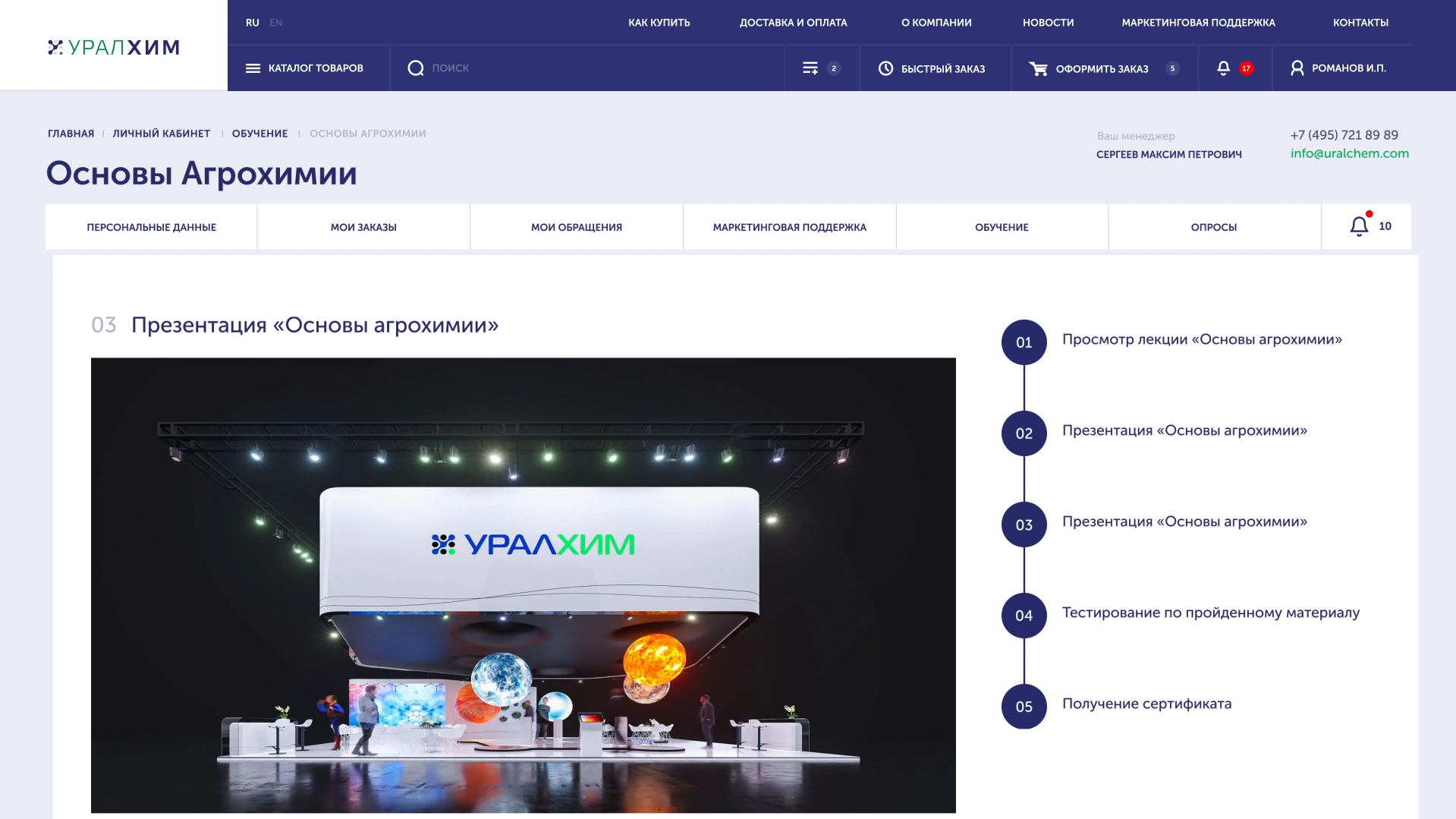The height and width of the screenshot is (819, 1456).
Task: Click the info@uralchem.com email link
Action: [1349, 153]
